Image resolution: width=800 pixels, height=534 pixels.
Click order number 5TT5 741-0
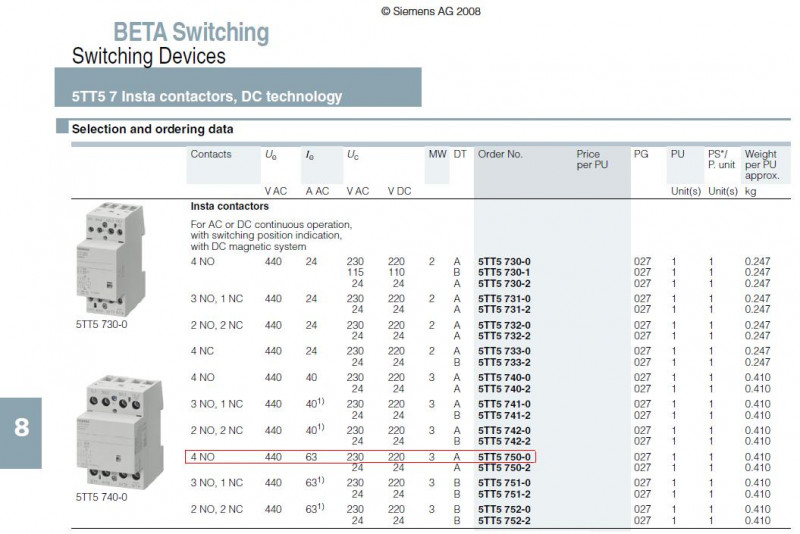click(504, 404)
